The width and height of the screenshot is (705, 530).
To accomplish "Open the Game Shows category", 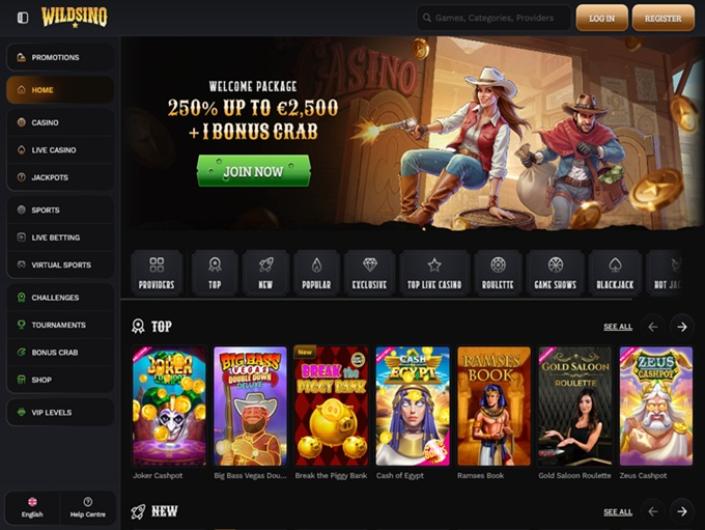I will [x=555, y=273].
